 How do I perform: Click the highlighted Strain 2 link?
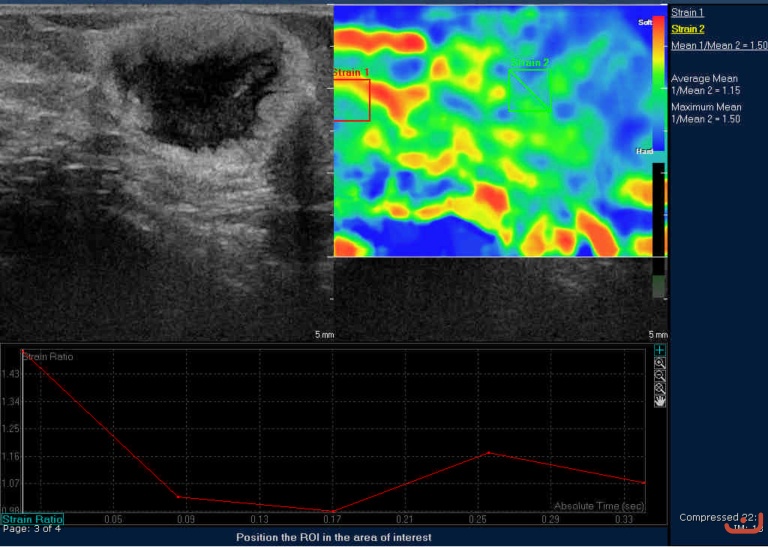point(687,29)
